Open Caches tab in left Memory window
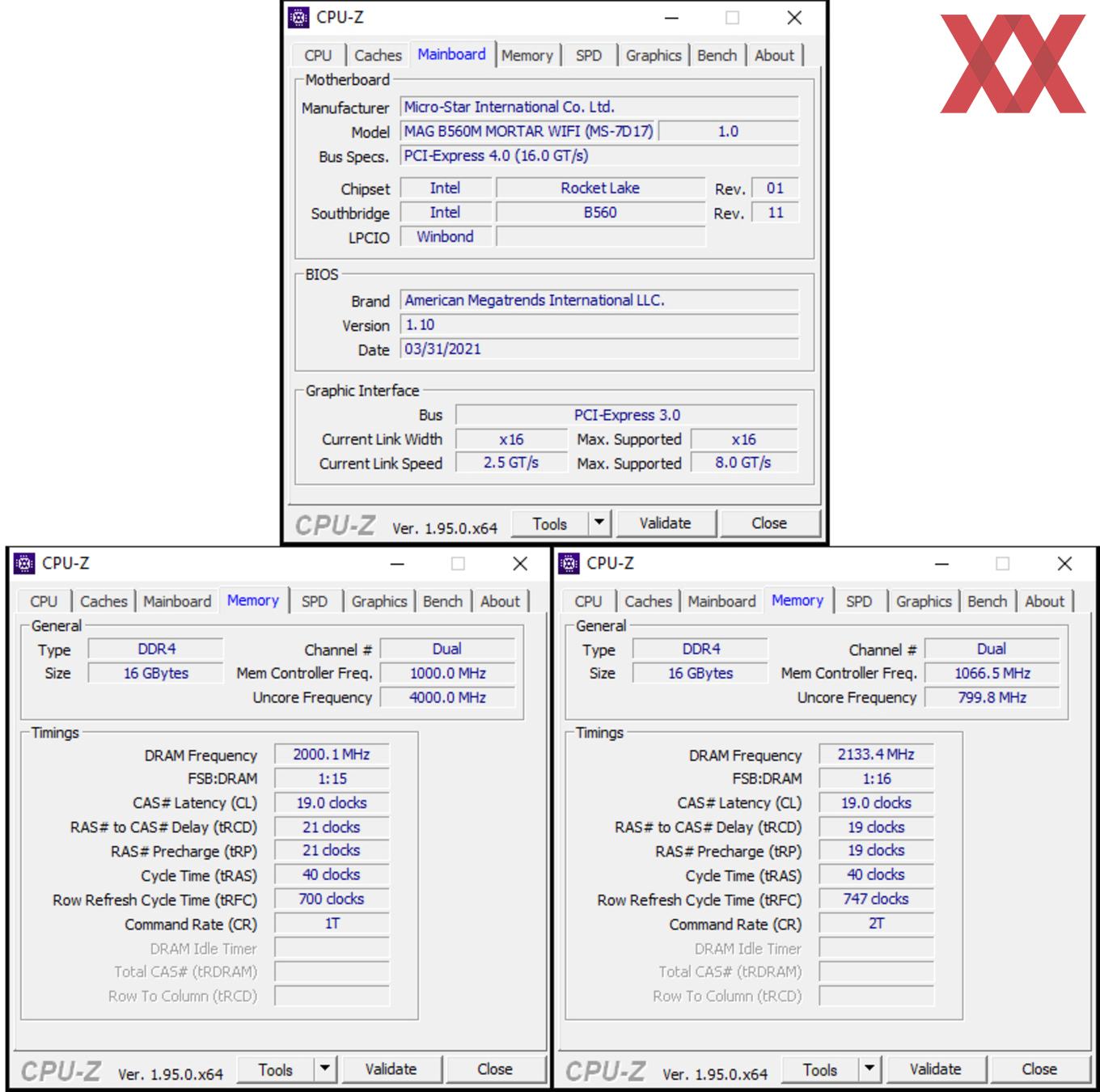Image resolution: width=1100 pixels, height=1092 pixels. [104, 601]
